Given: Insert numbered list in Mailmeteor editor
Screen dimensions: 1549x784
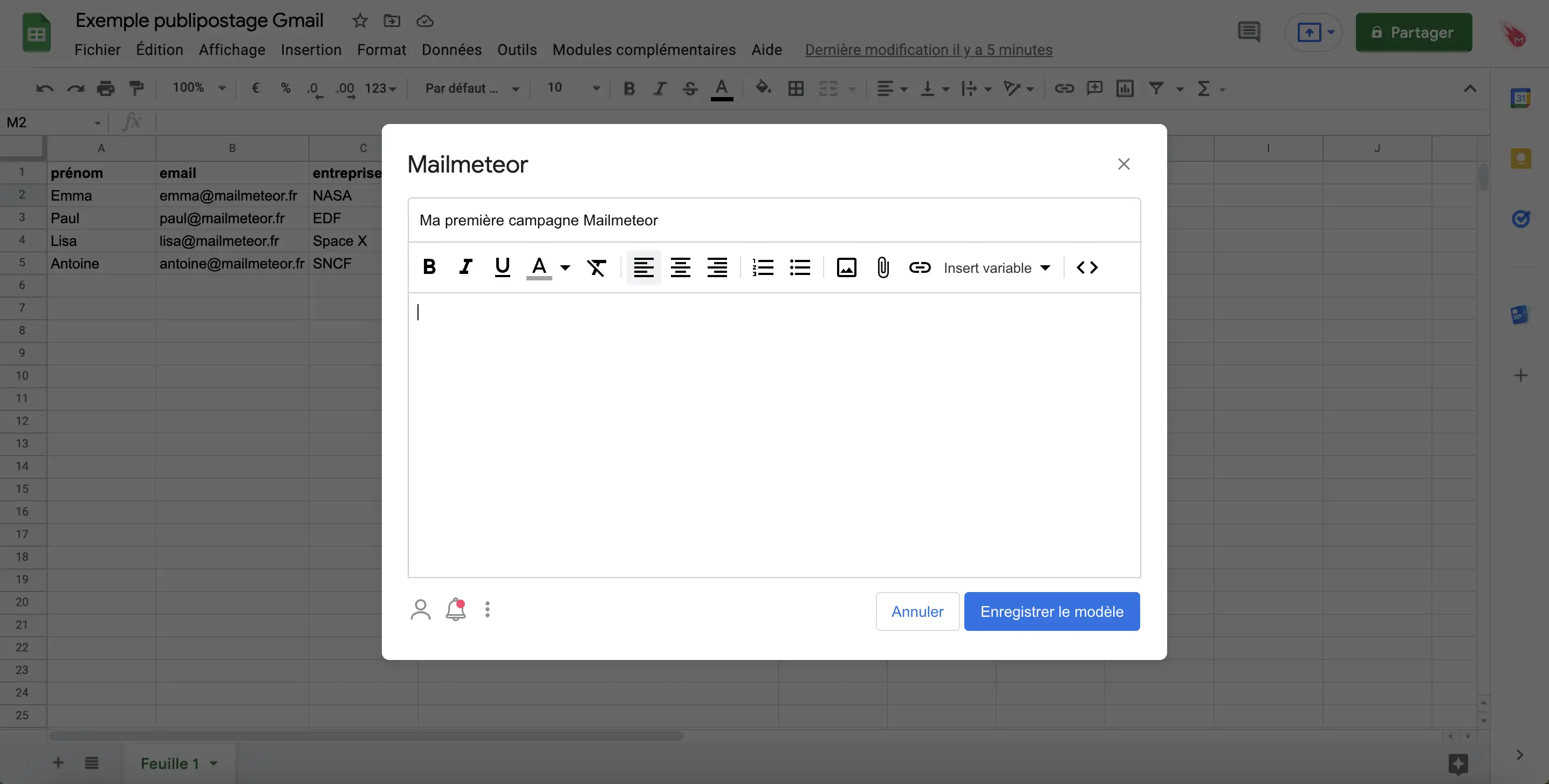Looking at the screenshot, I should pos(763,267).
